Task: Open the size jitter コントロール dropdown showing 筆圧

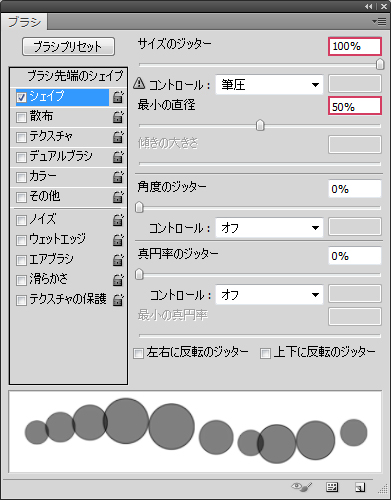Action: tap(269, 85)
